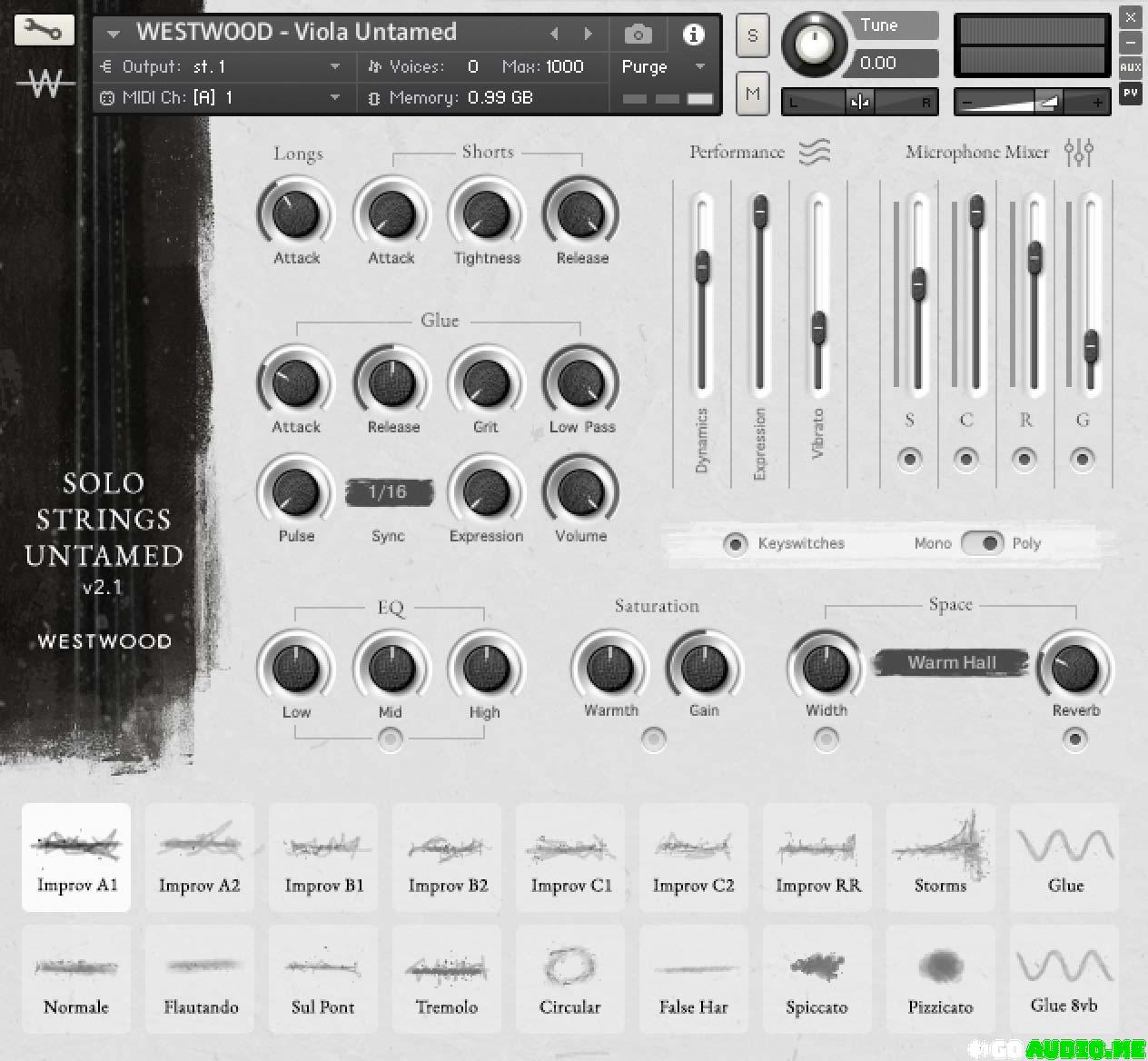Select Improv C1 articulation
Screen dimensions: 1148x1061
(570, 857)
